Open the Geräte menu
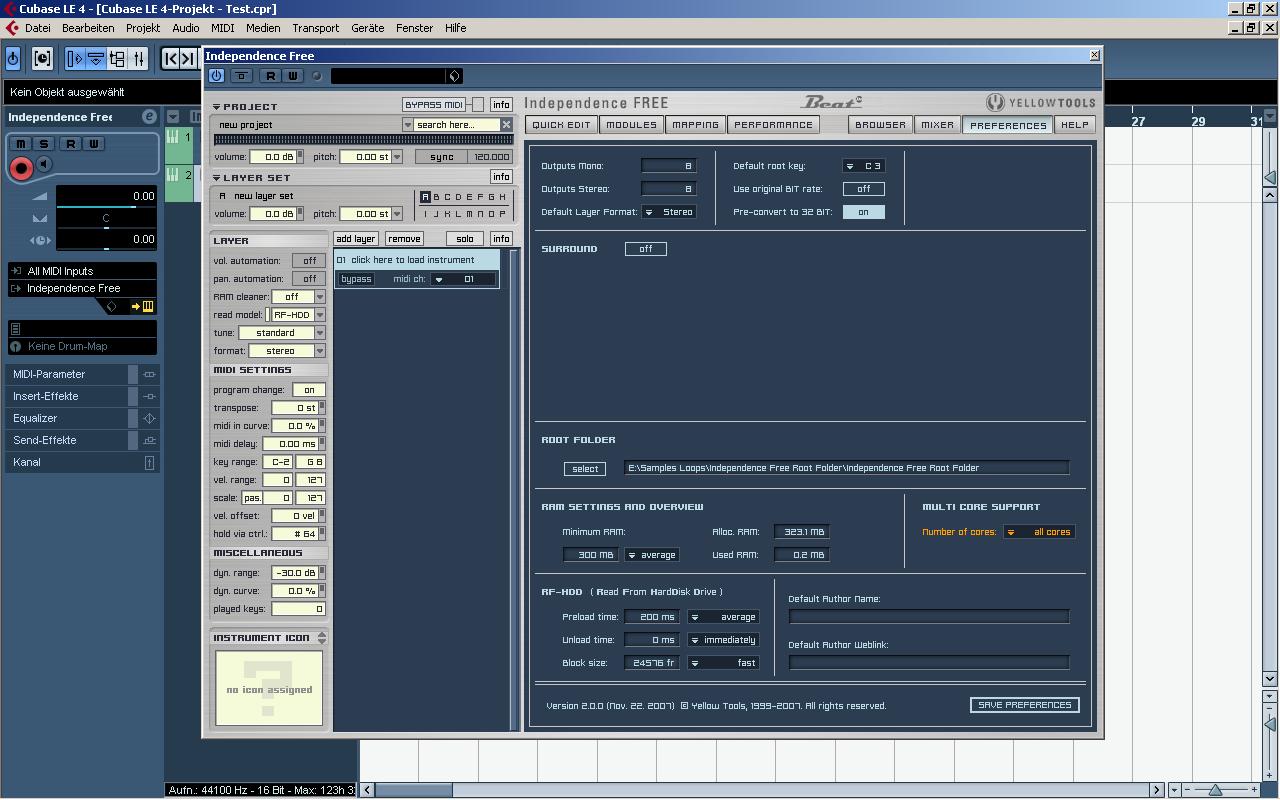The width and height of the screenshot is (1280, 800). point(368,28)
